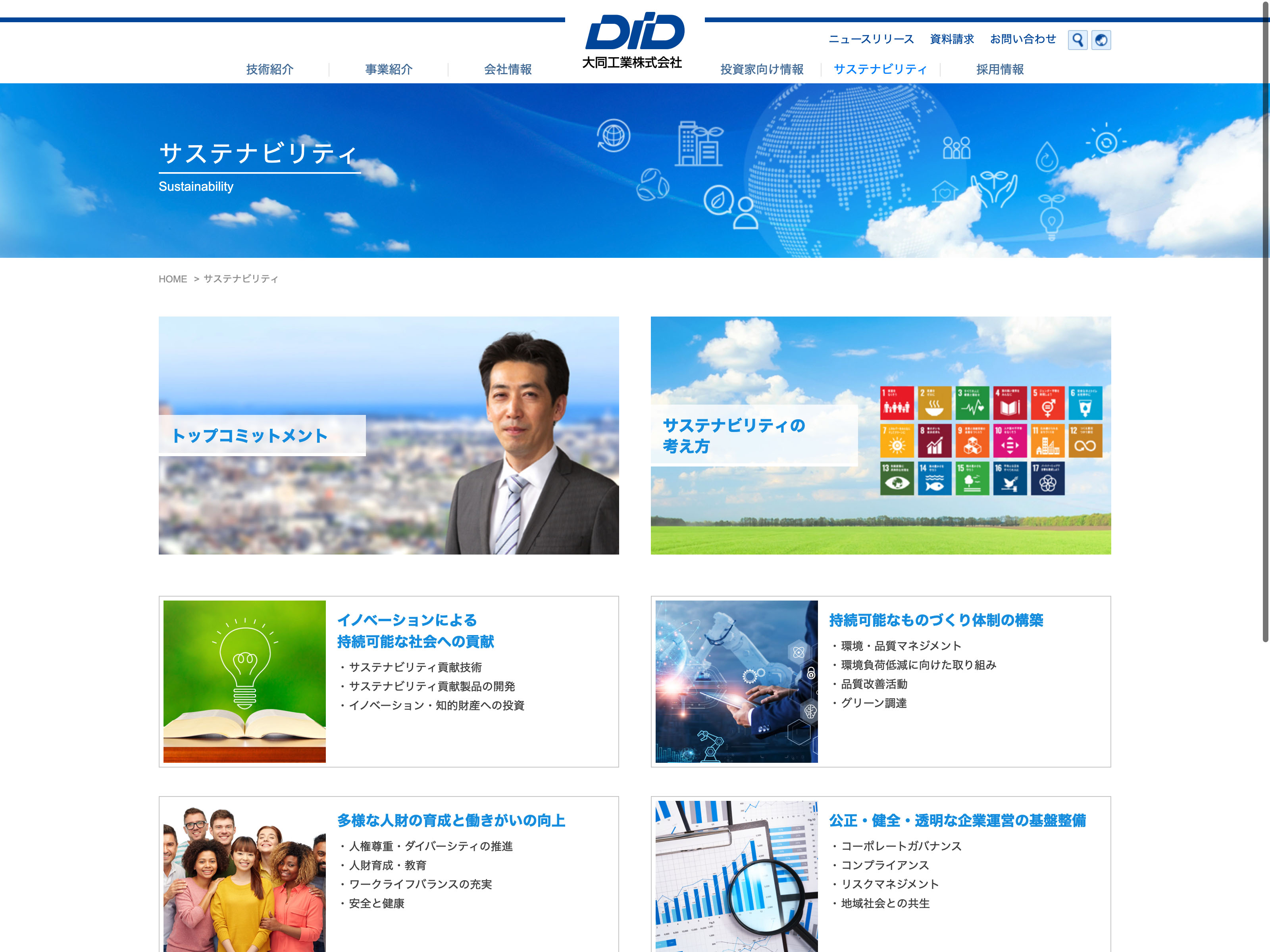
Task: Open the トップコミットメント banner
Action: coord(388,435)
